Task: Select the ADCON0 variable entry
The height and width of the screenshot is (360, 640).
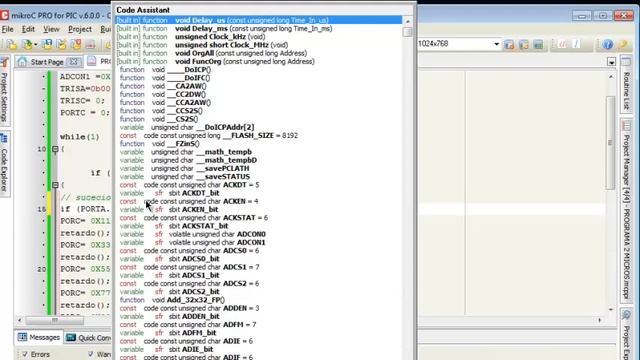Action: (x=259, y=234)
